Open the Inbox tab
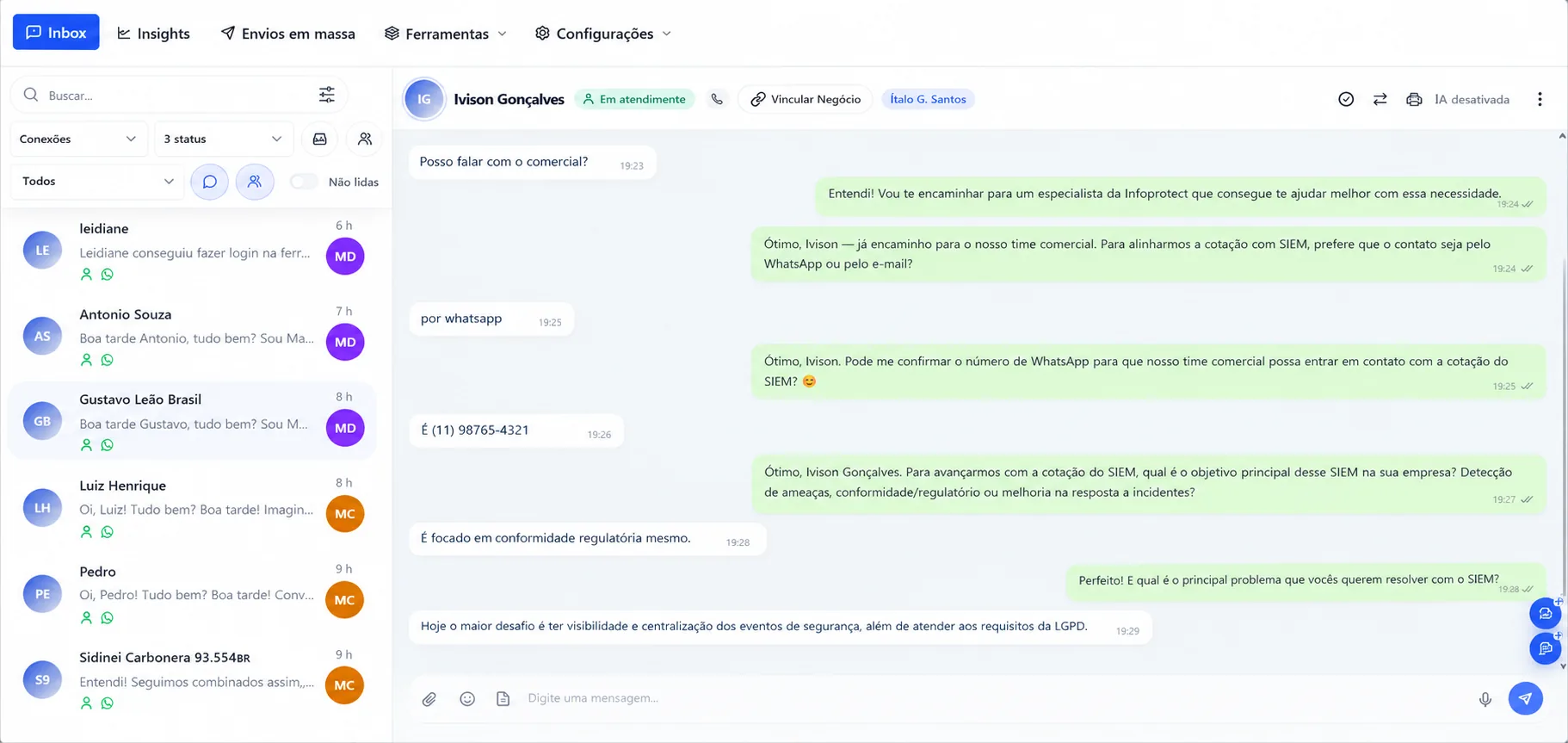The width and height of the screenshot is (1568, 743). 56,33
